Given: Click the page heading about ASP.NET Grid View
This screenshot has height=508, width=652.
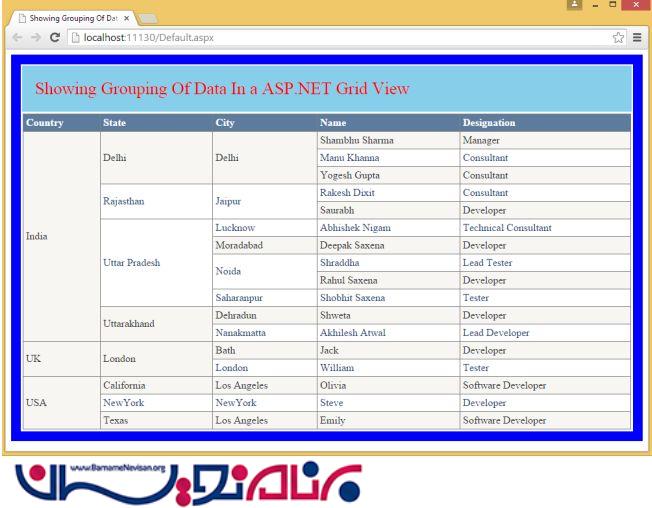Looking at the screenshot, I should coord(222,88).
